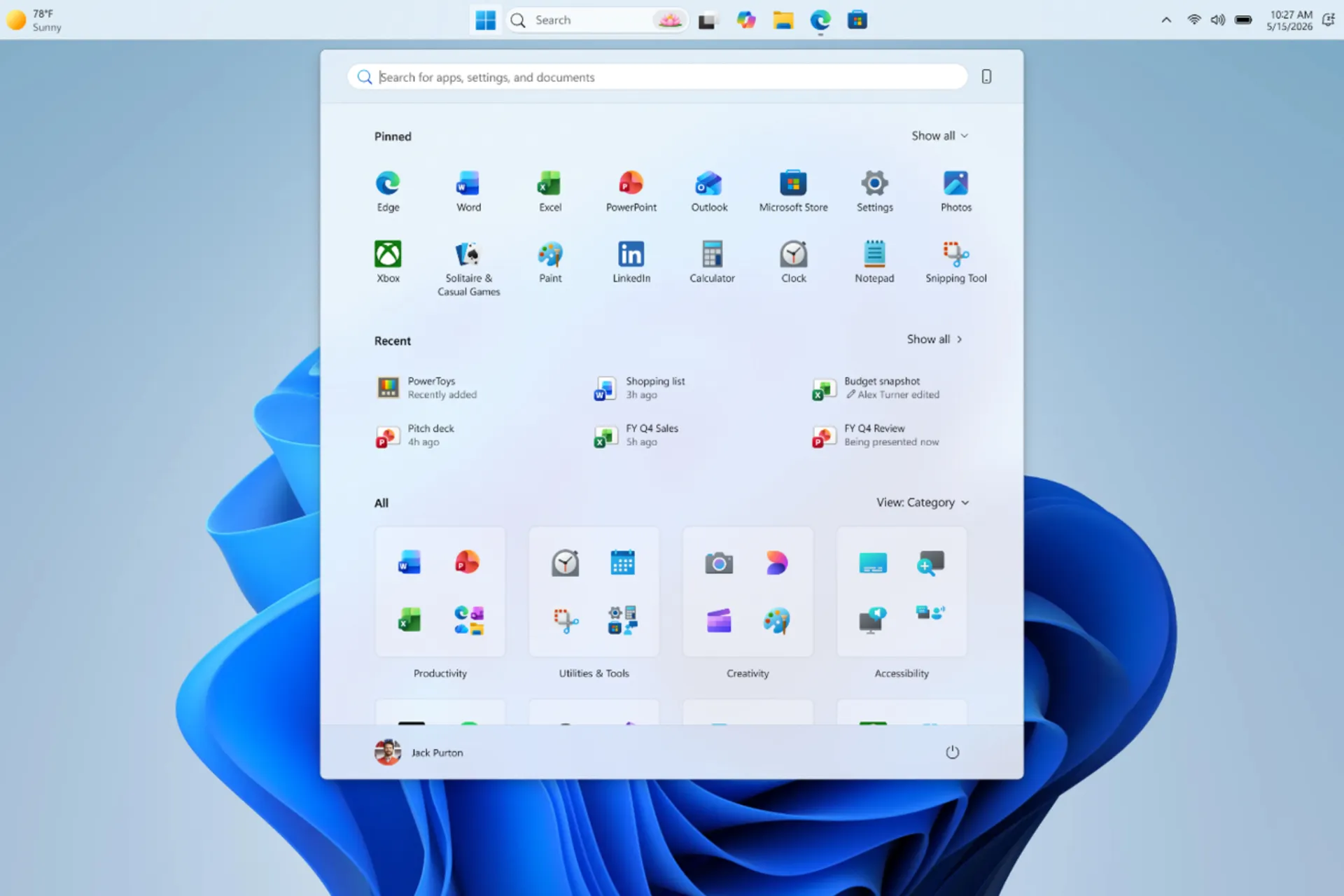
Task: Open the Accessibility category folder
Action: (x=902, y=592)
